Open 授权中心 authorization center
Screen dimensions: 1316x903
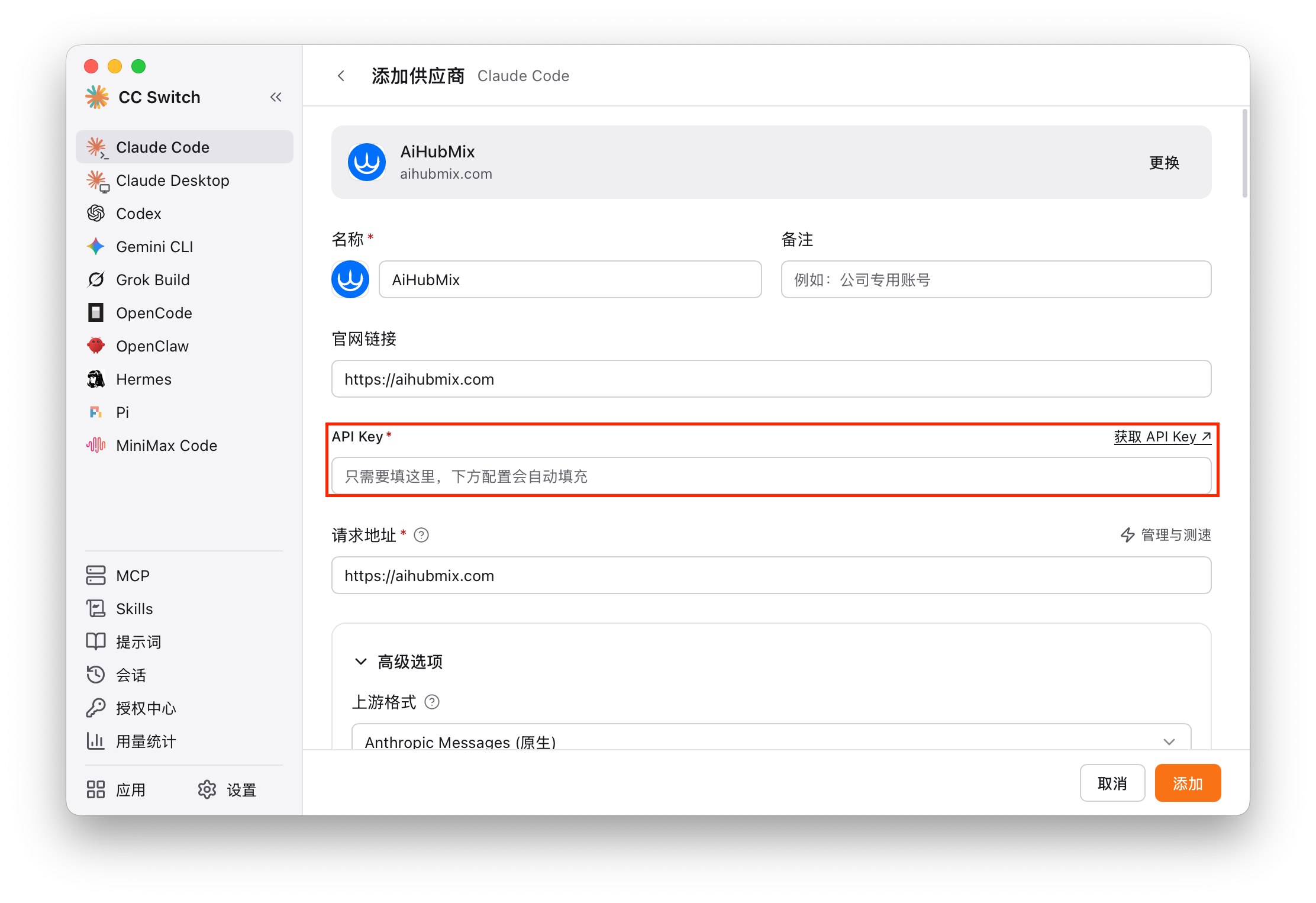click(185, 708)
